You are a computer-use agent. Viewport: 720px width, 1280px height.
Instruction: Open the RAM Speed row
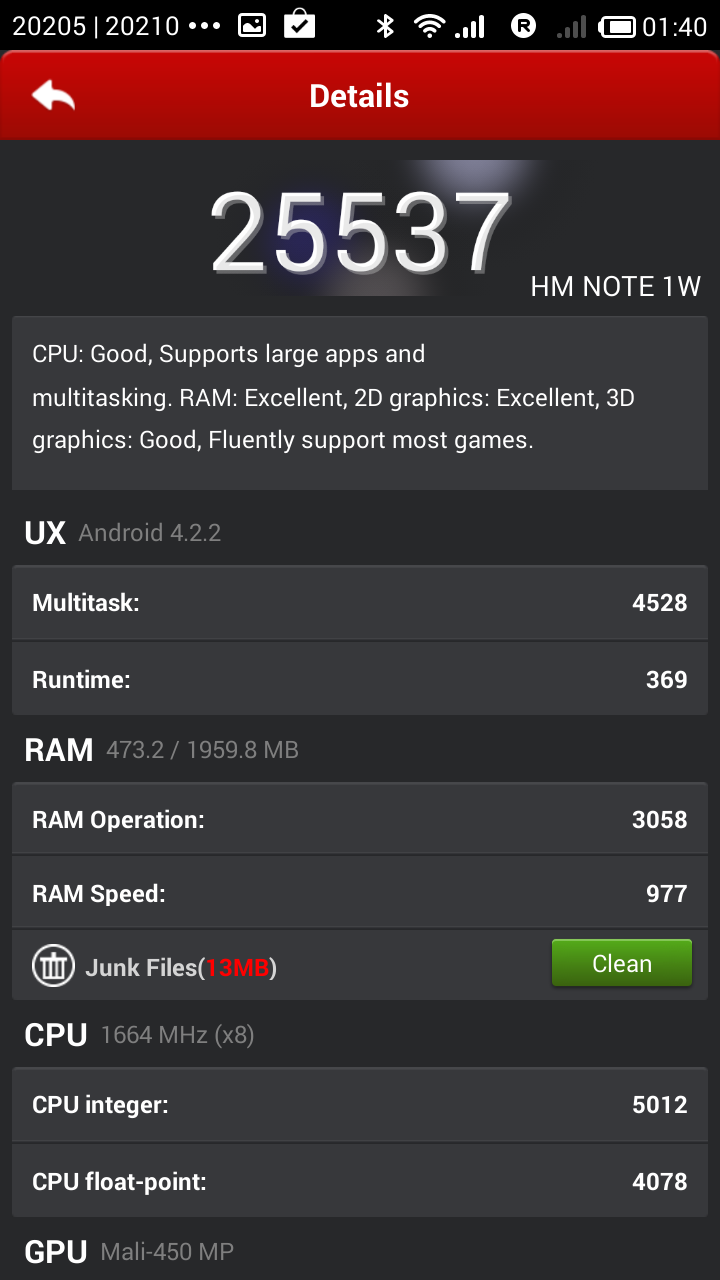(x=360, y=893)
